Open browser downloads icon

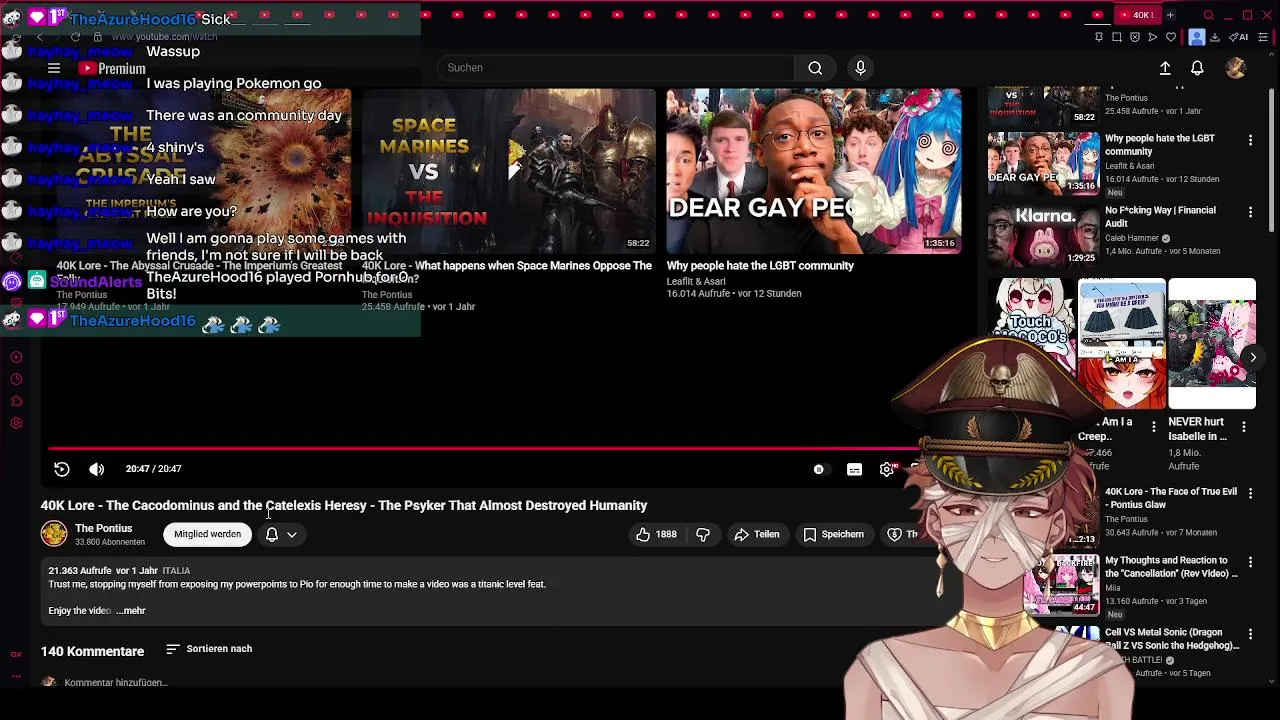point(1215,37)
